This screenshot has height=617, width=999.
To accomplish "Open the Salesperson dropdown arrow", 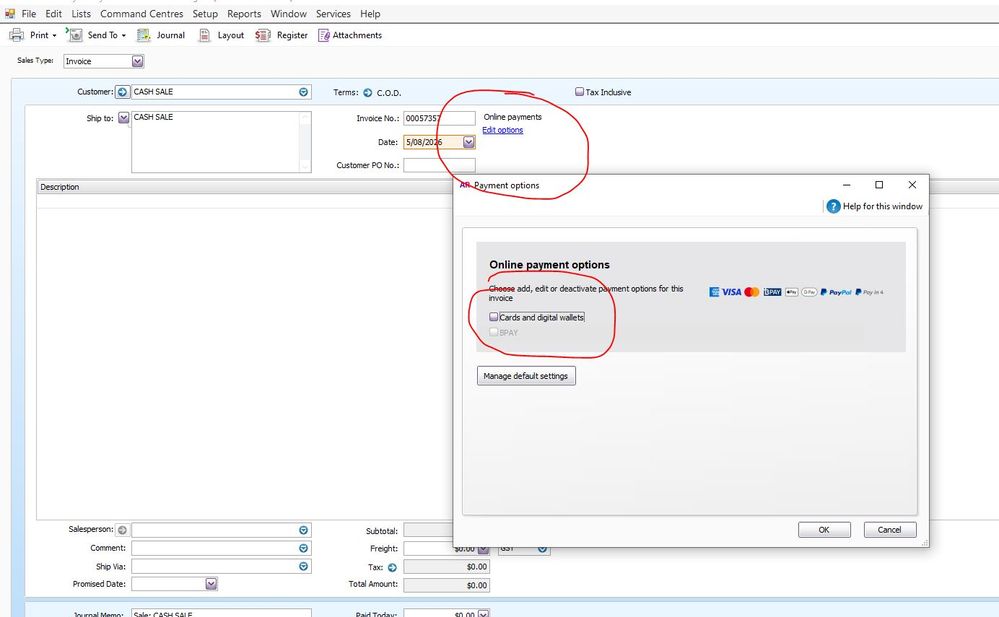I will (303, 530).
